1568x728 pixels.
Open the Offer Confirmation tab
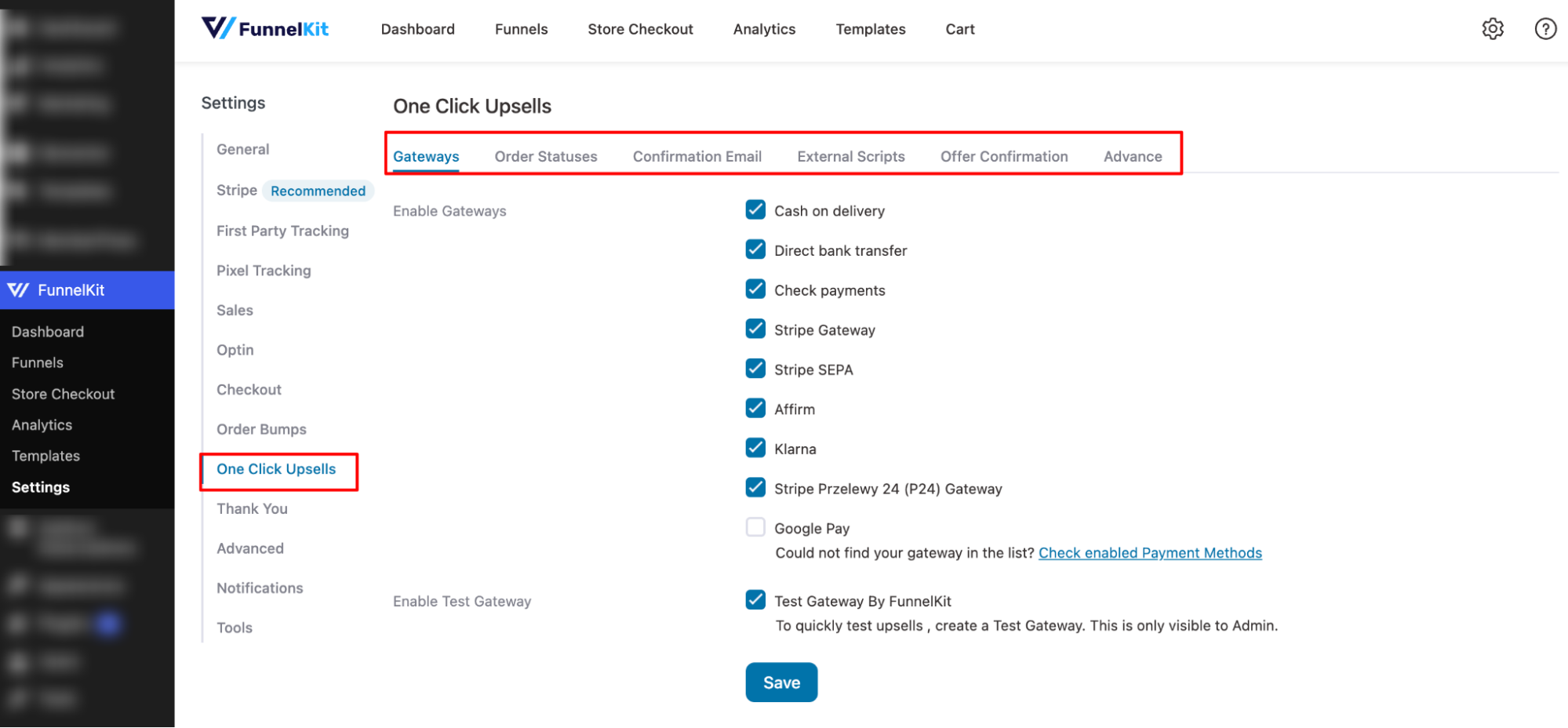click(x=1004, y=156)
